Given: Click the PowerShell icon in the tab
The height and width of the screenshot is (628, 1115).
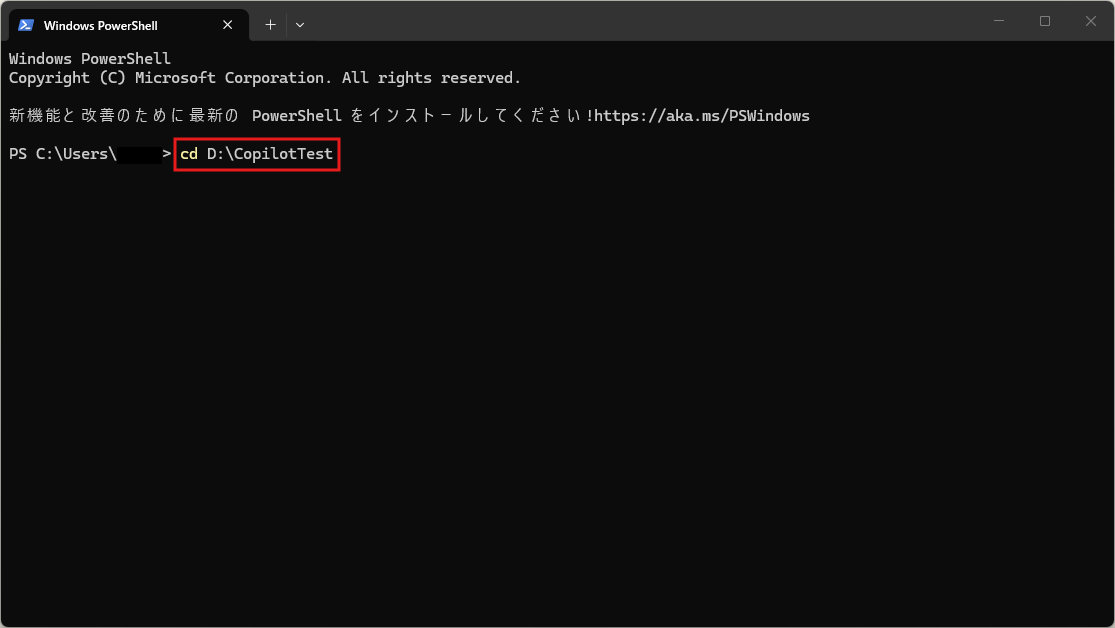Looking at the screenshot, I should pyautogui.click(x=26, y=25).
